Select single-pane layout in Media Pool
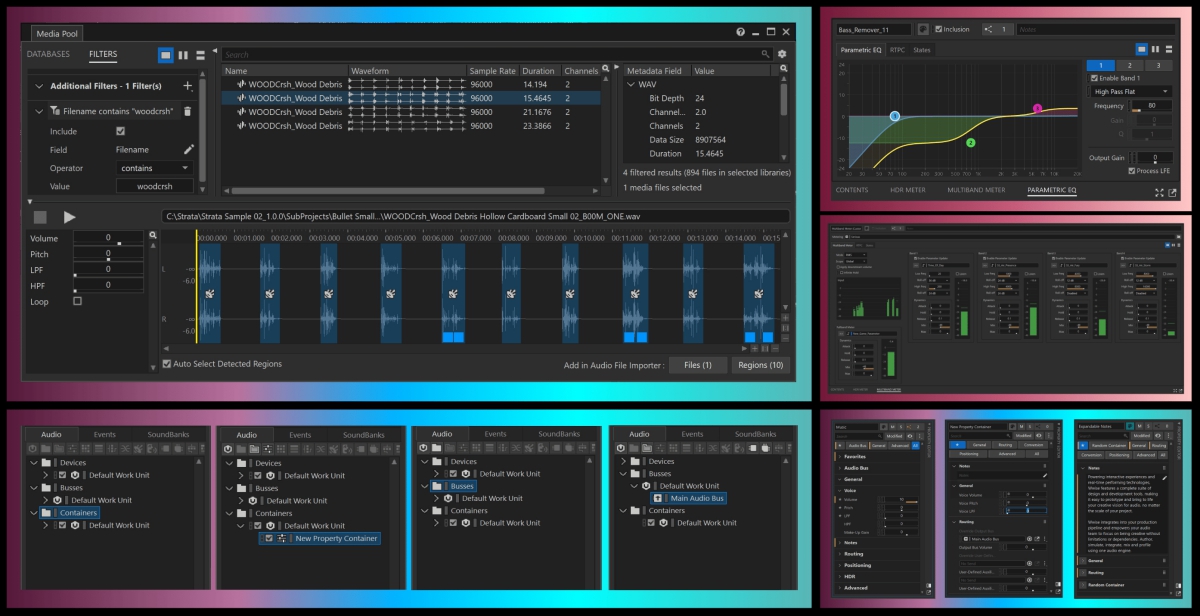 165,54
